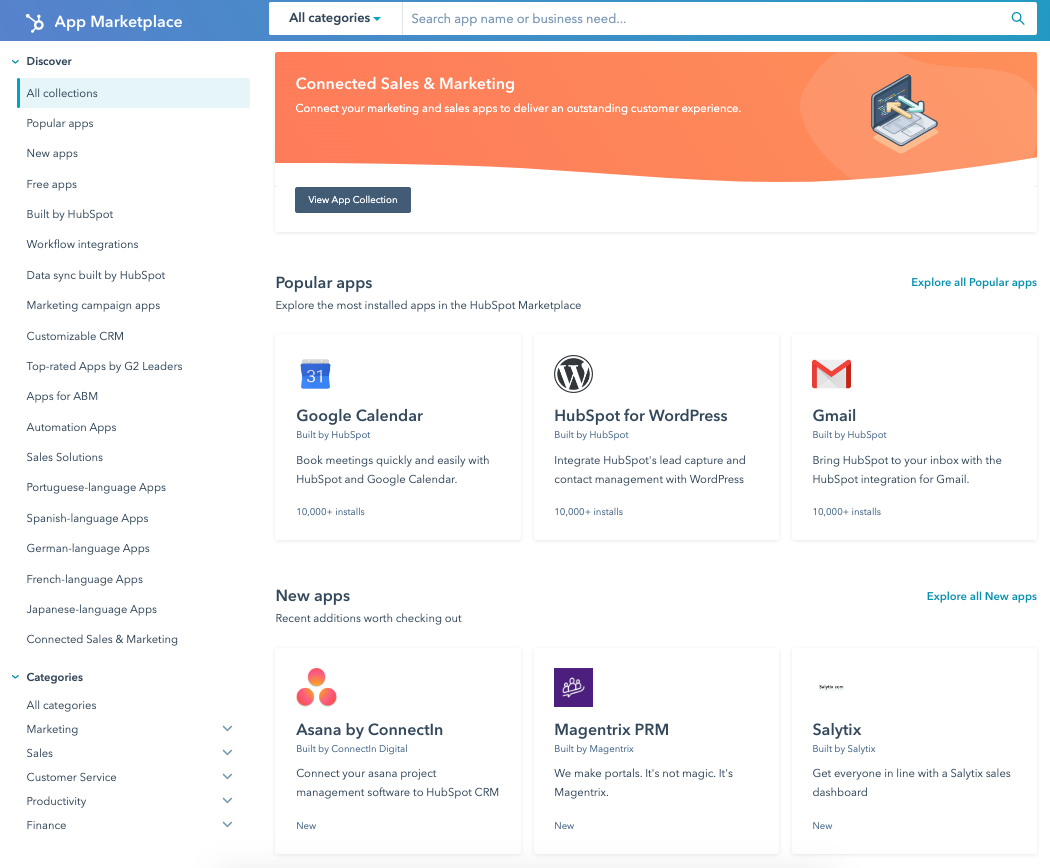Click the search magnifier icon
Viewport: 1050px width, 868px height.
pyautogui.click(x=1017, y=19)
